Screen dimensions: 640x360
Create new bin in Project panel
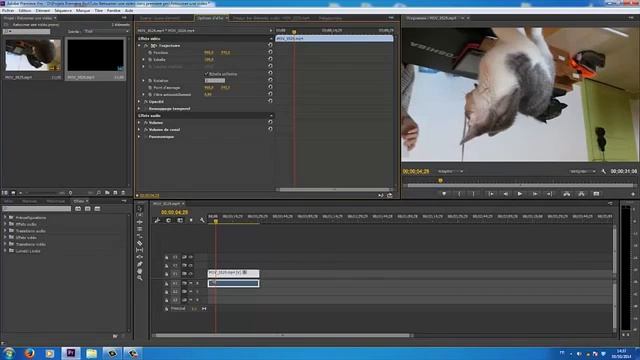[x=107, y=193]
